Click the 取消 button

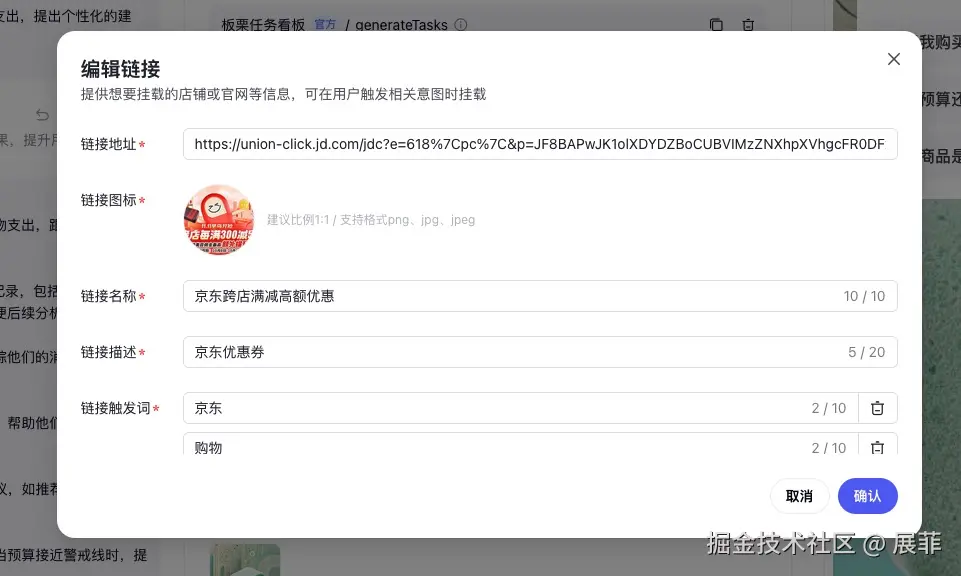coord(799,496)
